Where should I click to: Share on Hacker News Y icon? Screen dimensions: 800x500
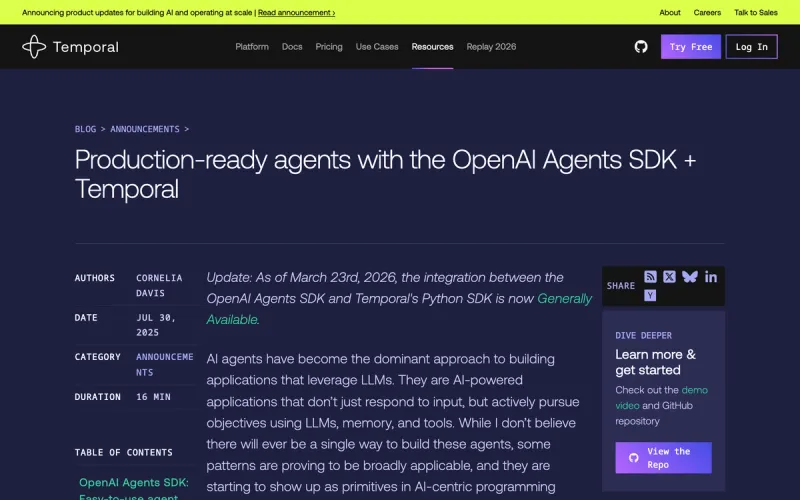(x=650, y=295)
